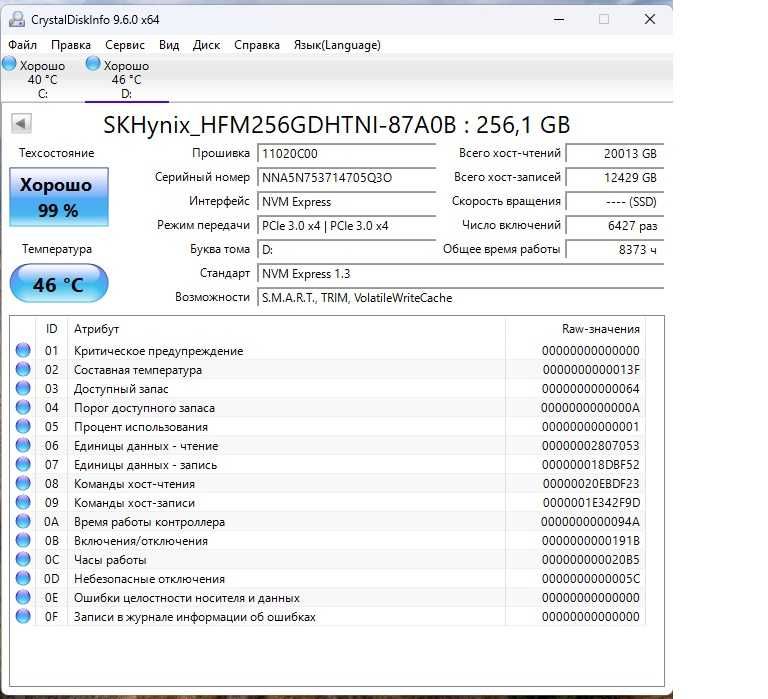Screen dimensions: 768x699
Task: Open the Язык(Language) menu
Action: (x=337, y=45)
